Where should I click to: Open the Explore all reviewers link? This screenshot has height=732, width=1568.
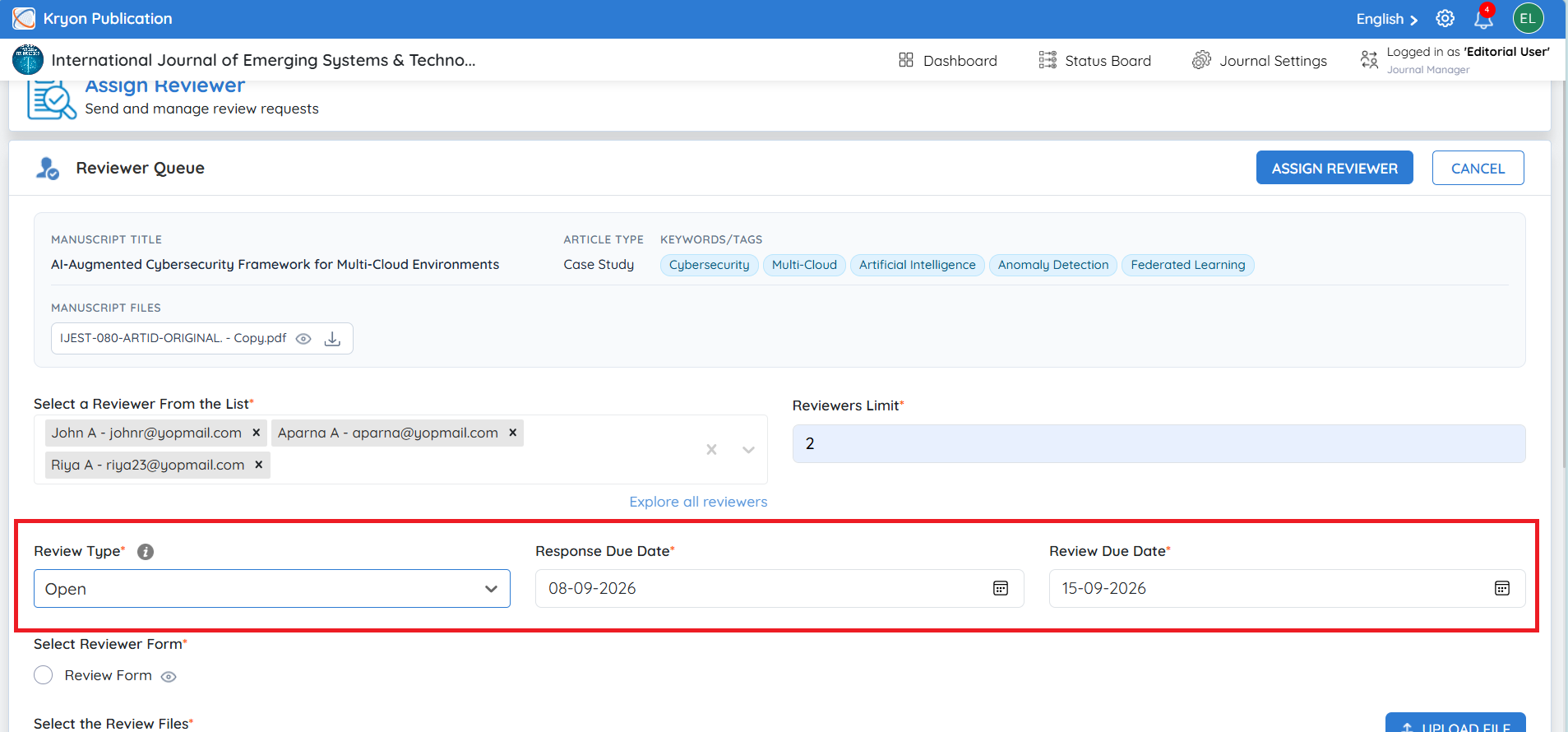click(x=698, y=502)
